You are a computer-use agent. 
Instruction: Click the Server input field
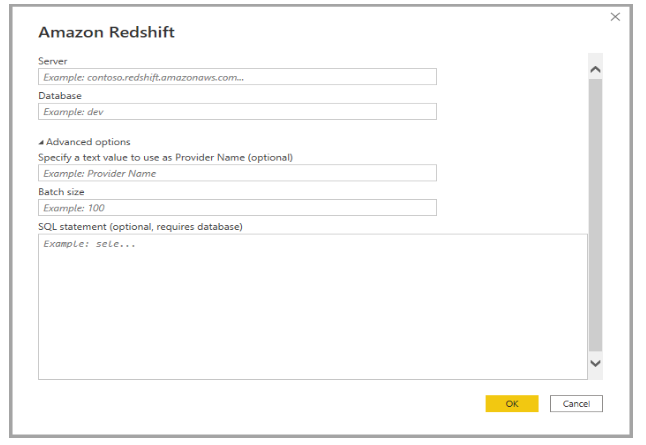(237, 77)
